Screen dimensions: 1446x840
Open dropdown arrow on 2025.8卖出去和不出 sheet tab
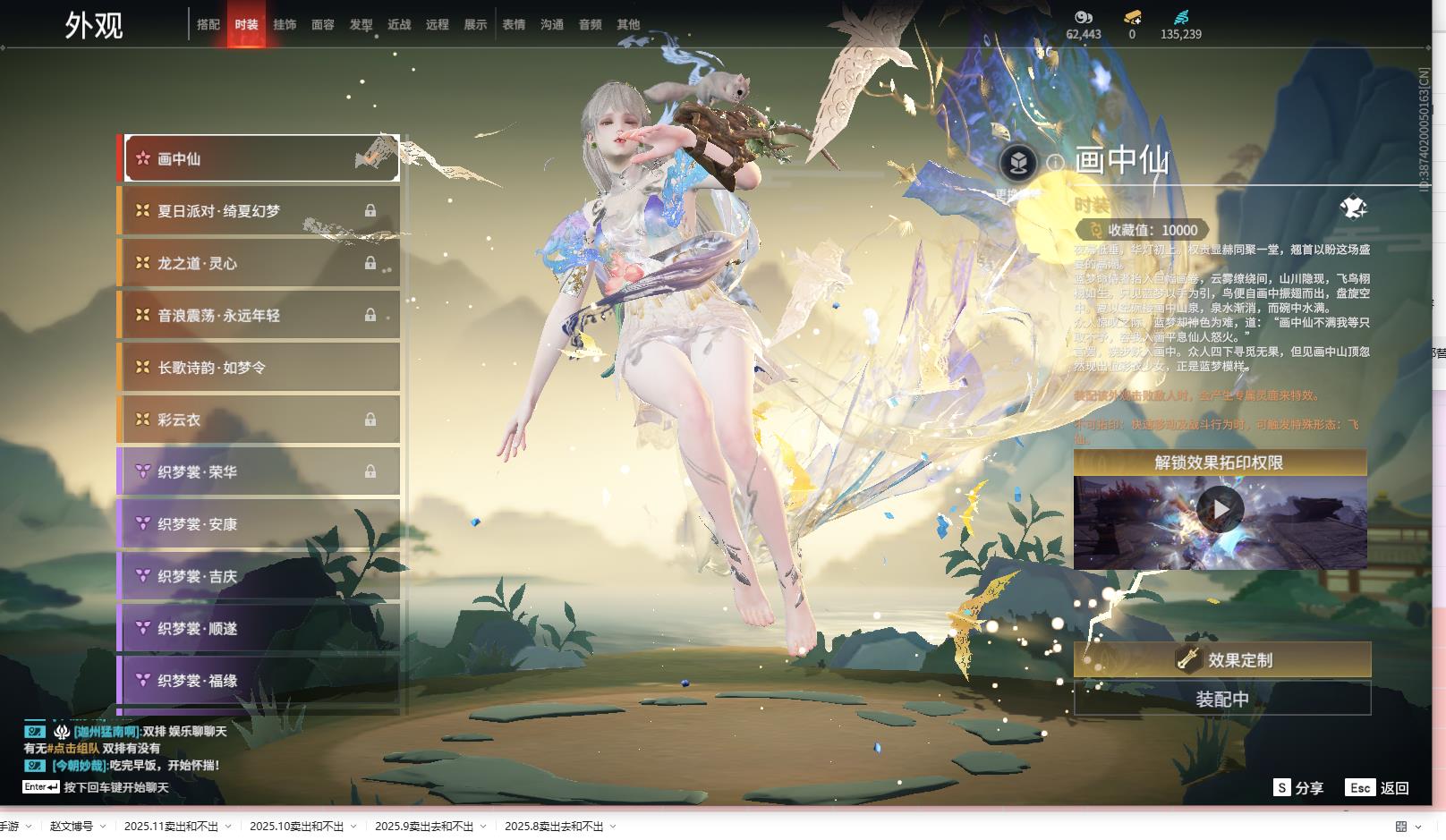tap(613, 827)
